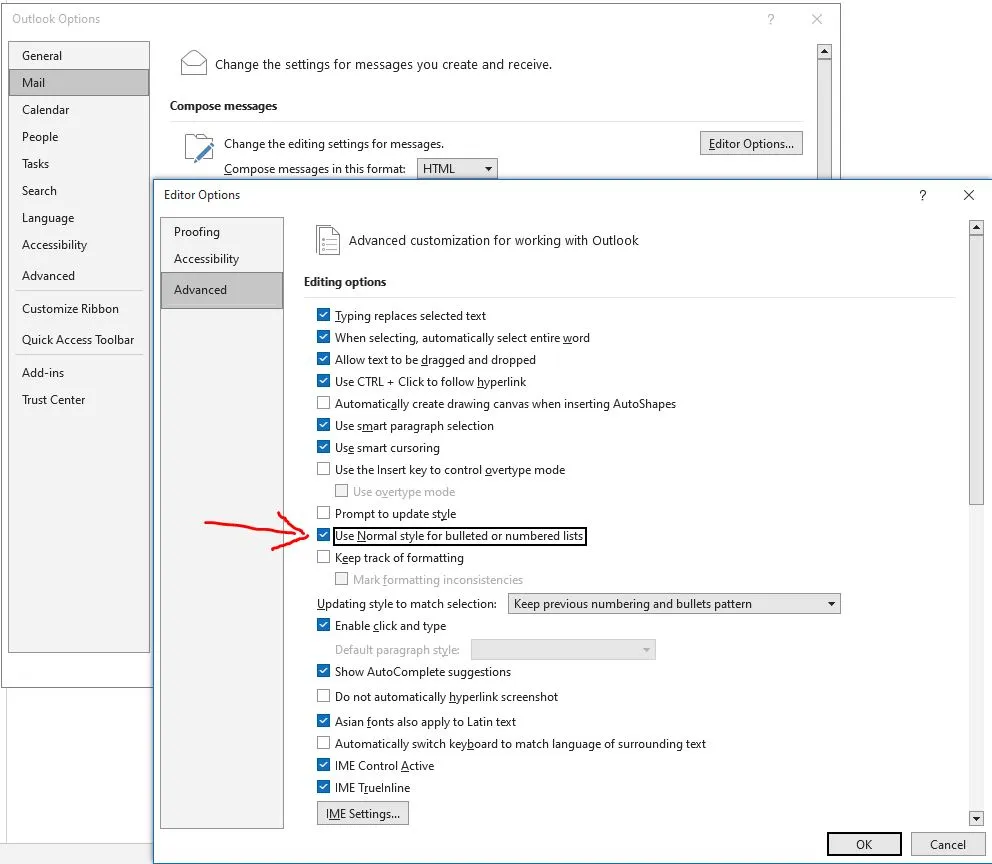Open the Compose messages format dropdown

click(490, 168)
